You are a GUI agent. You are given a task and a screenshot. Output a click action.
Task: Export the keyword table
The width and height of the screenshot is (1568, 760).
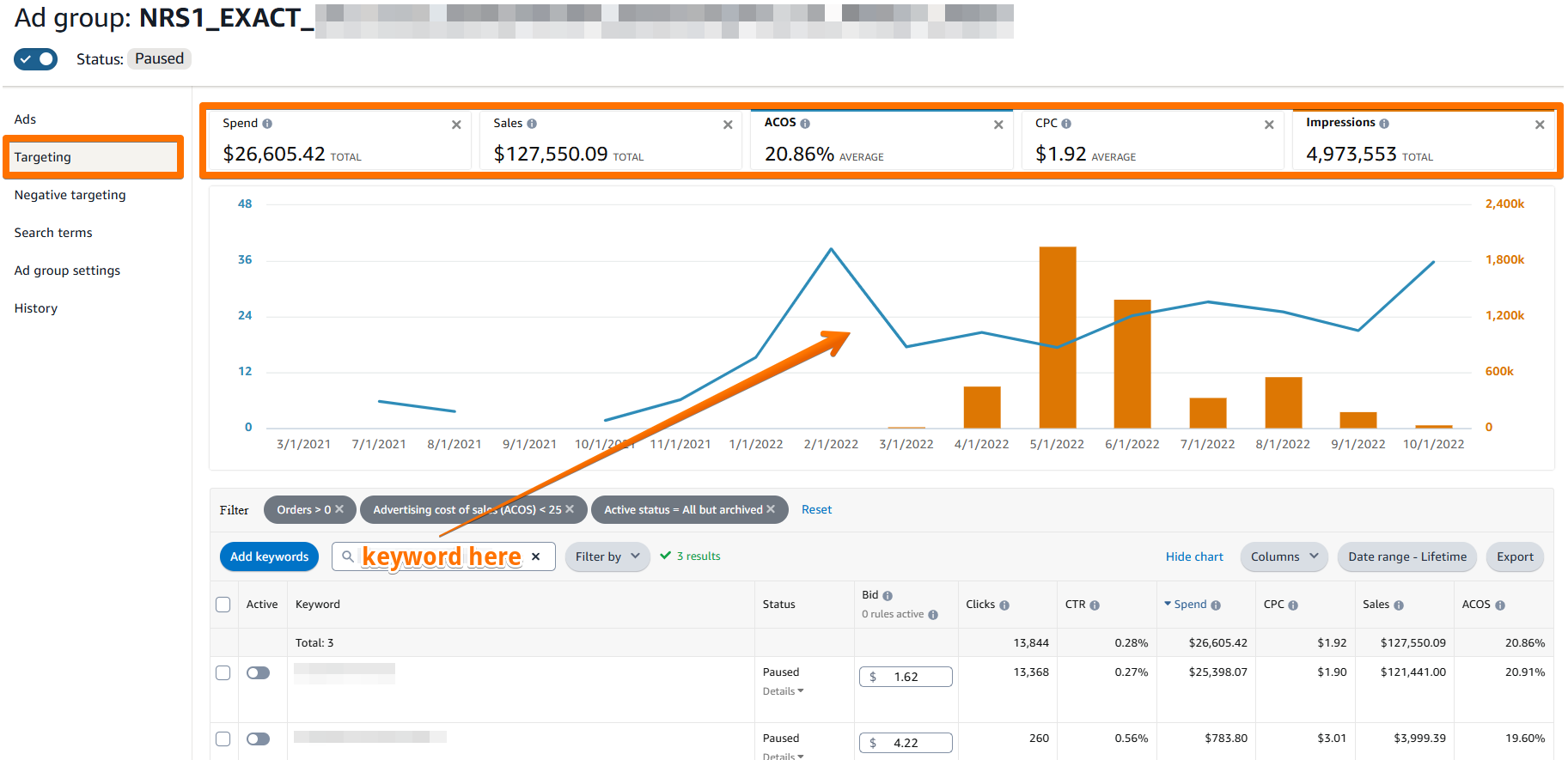(1515, 556)
